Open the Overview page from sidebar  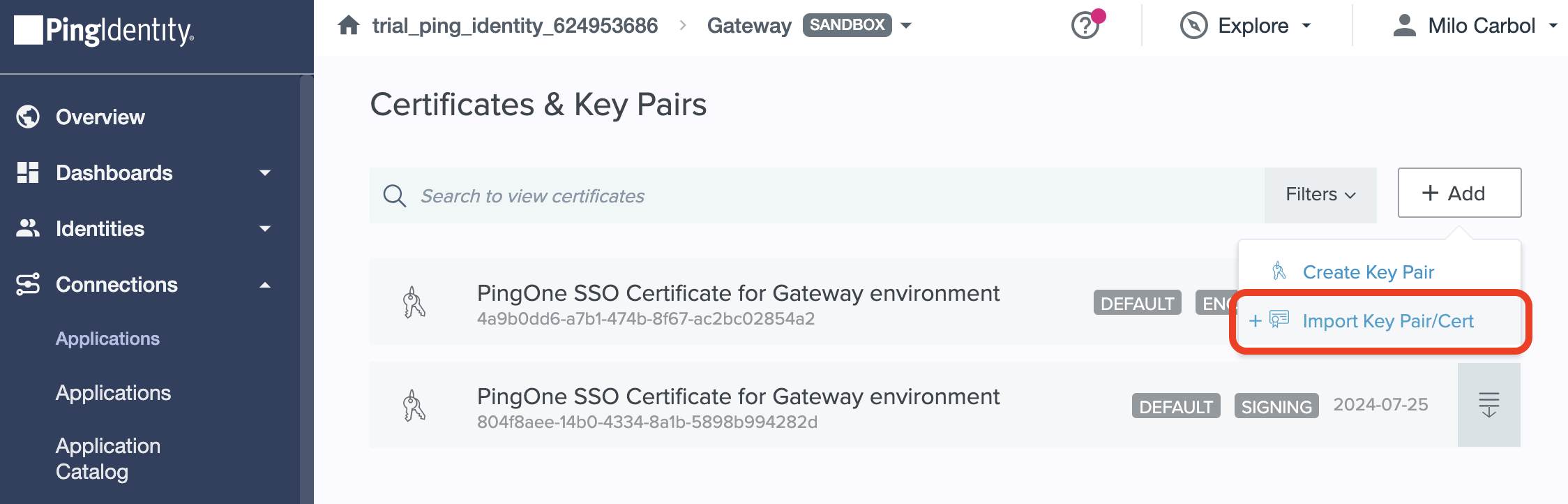coord(100,117)
